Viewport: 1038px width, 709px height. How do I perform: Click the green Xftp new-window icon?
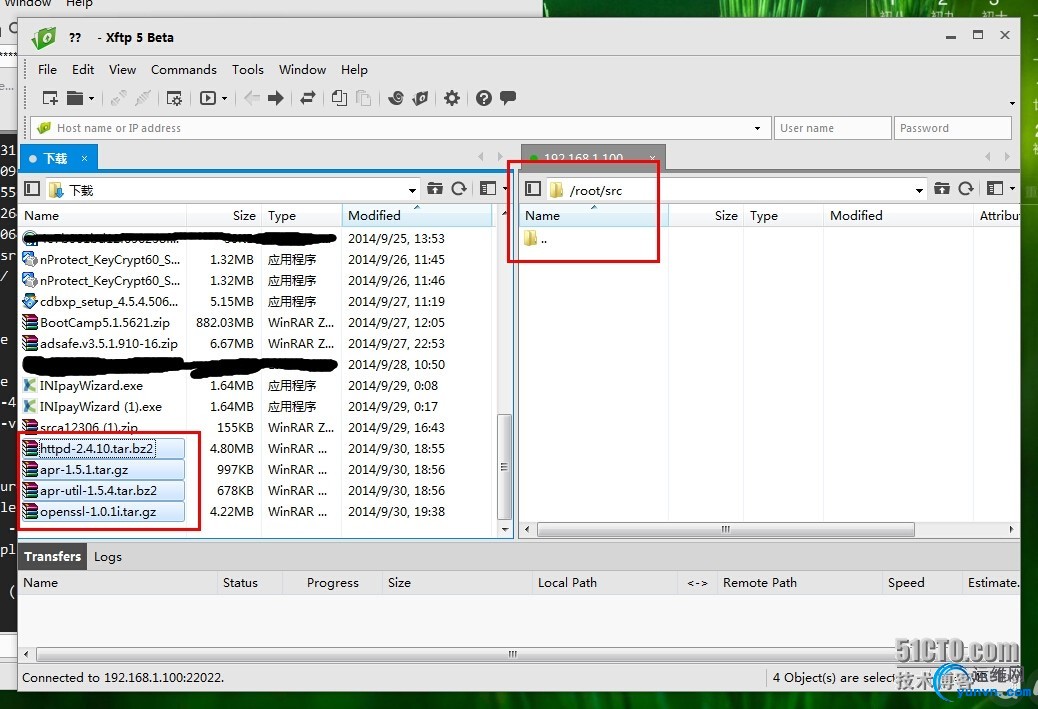[420, 98]
